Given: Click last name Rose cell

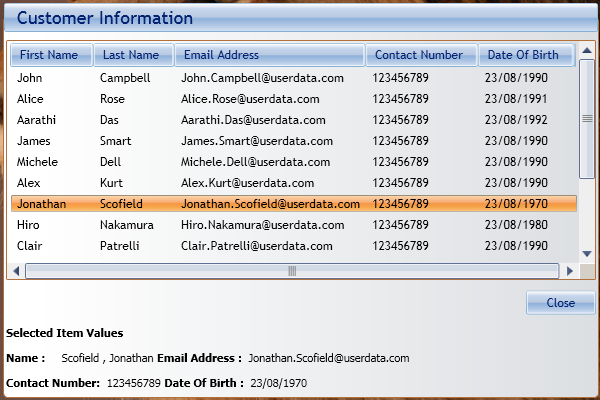Looking at the screenshot, I should tap(112, 99).
